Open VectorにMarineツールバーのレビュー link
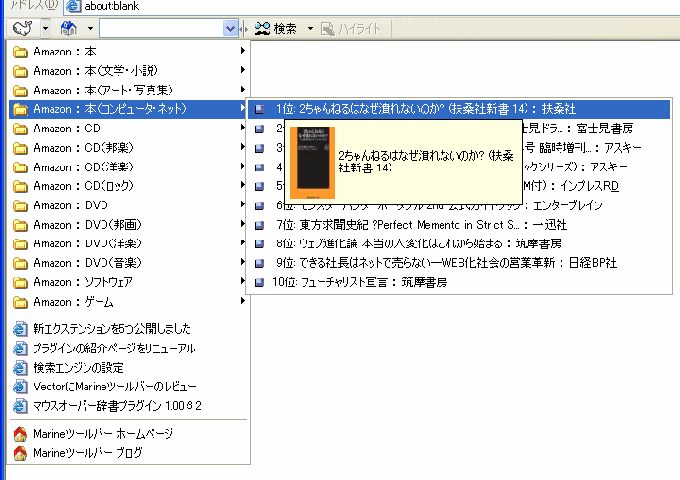The width and height of the screenshot is (680, 480). (115, 386)
